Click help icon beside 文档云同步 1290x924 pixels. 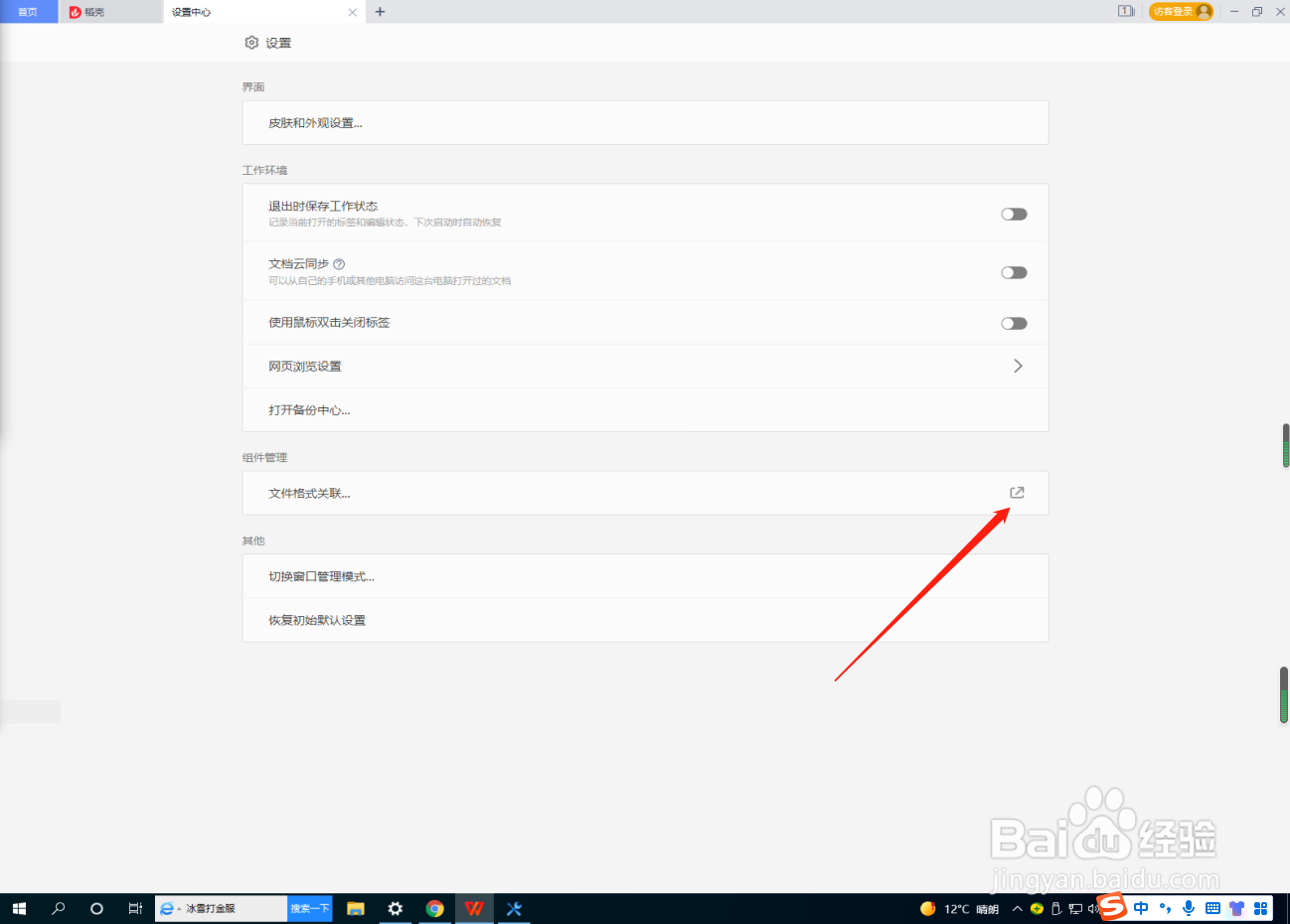pos(339,264)
